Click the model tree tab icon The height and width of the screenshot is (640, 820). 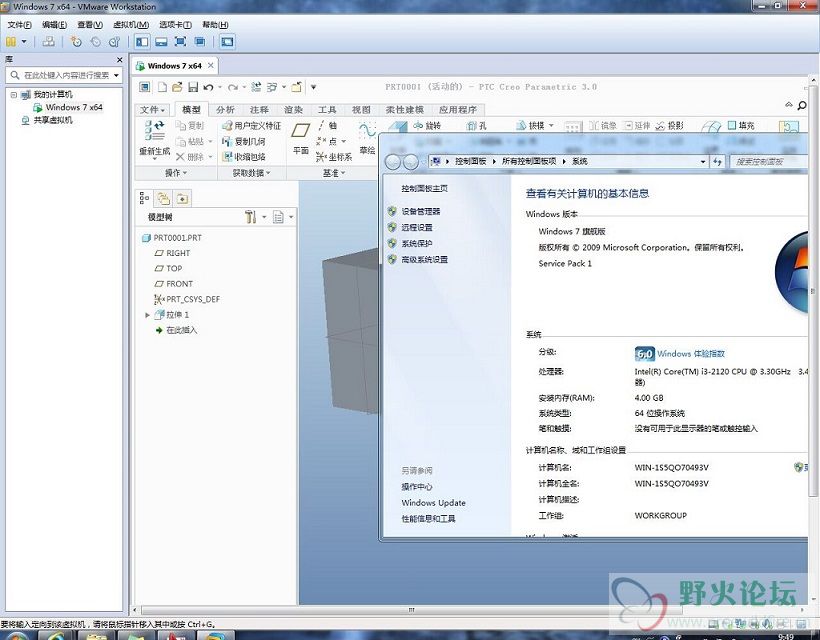(x=145, y=198)
